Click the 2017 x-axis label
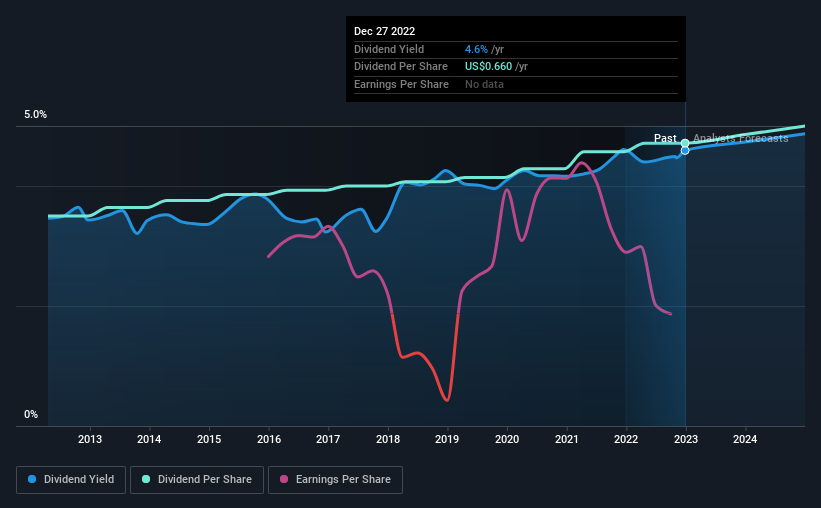The width and height of the screenshot is (821, 508). [x=328, y=439]
